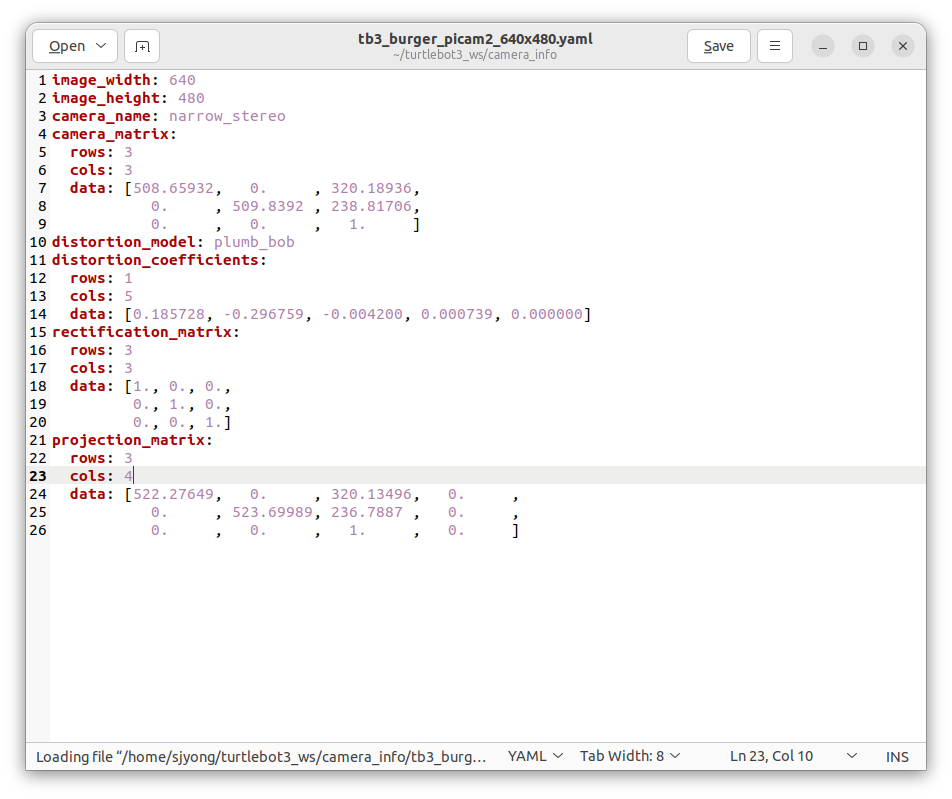Click the distortion_coefficients key

[x=155, y=260]
